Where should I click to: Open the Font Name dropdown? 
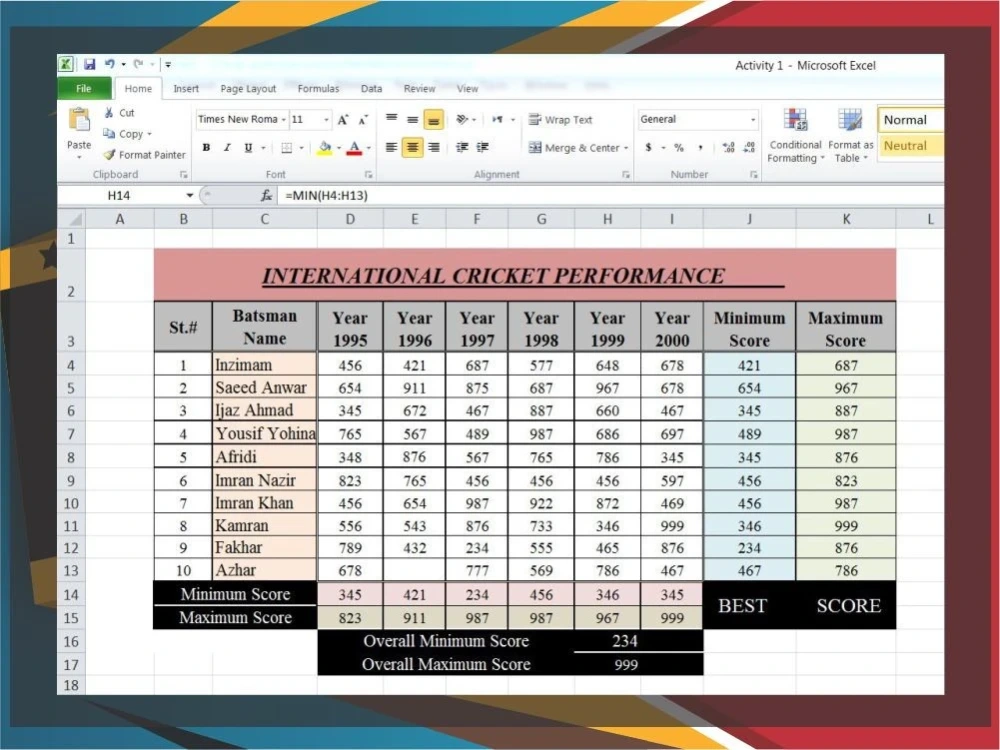283,119
